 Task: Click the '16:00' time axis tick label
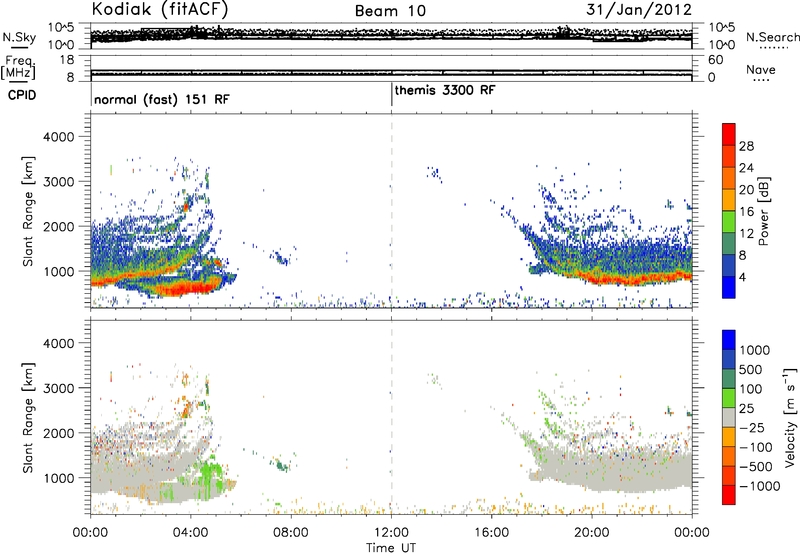click(x=491, y=533)
